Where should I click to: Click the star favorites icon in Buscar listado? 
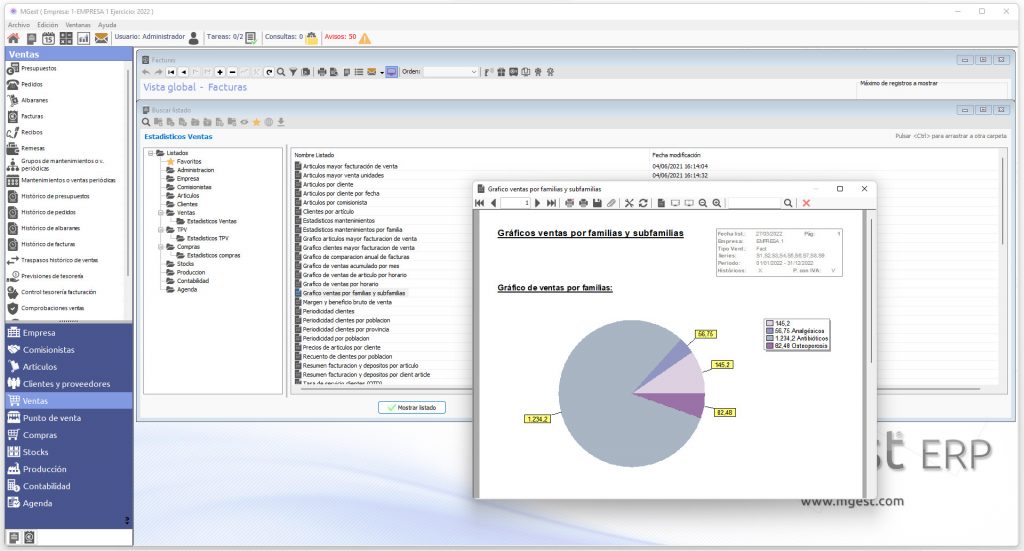click(257, 122)
